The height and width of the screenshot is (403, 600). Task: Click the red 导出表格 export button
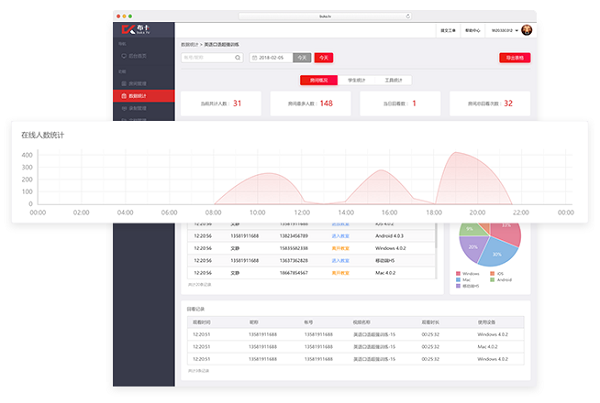[x=514, y=58]
